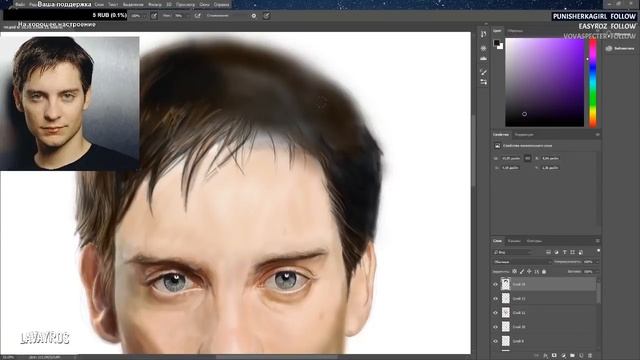The width and height of the screenshot is (640, 360).
Task: Click the Layers panel vertical scrollbar
Action: [598, 291]
